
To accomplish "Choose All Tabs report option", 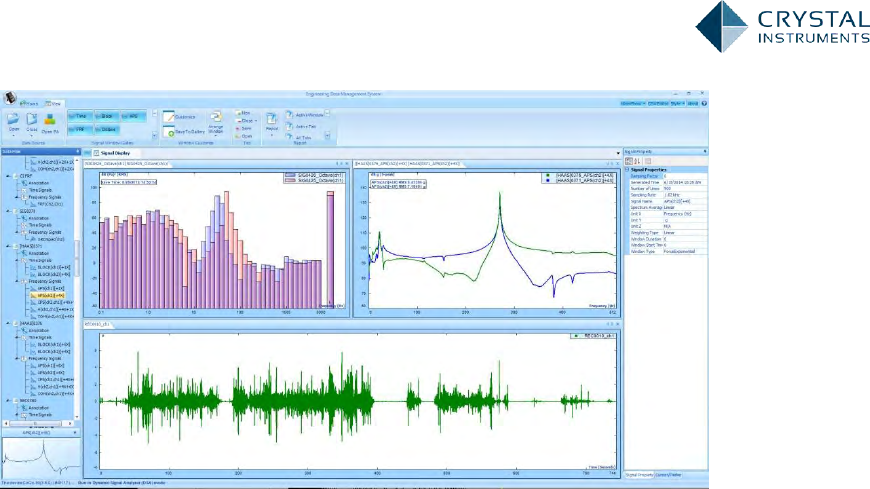I will (299, 137).
